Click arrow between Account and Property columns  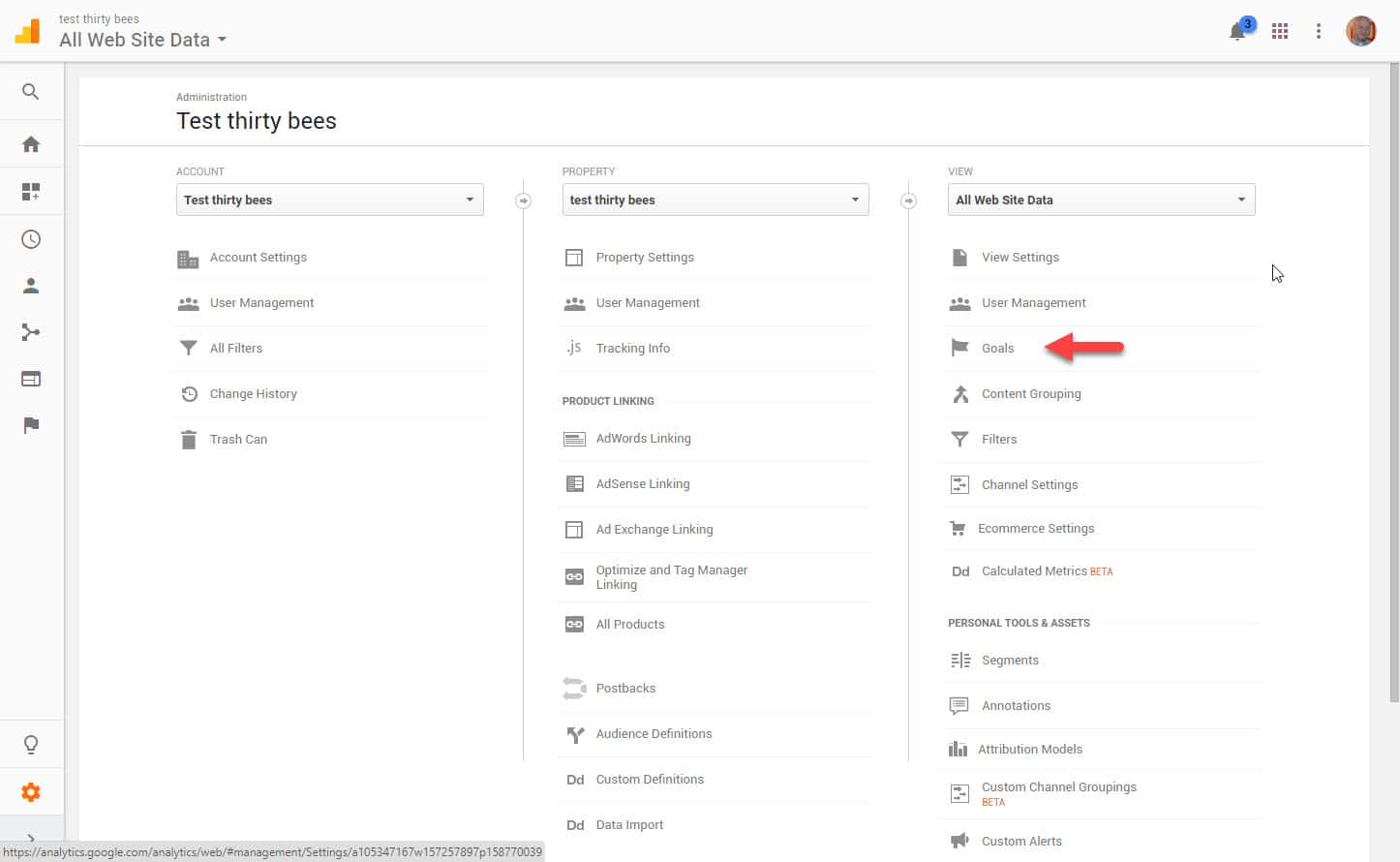(x=523, y=200)
